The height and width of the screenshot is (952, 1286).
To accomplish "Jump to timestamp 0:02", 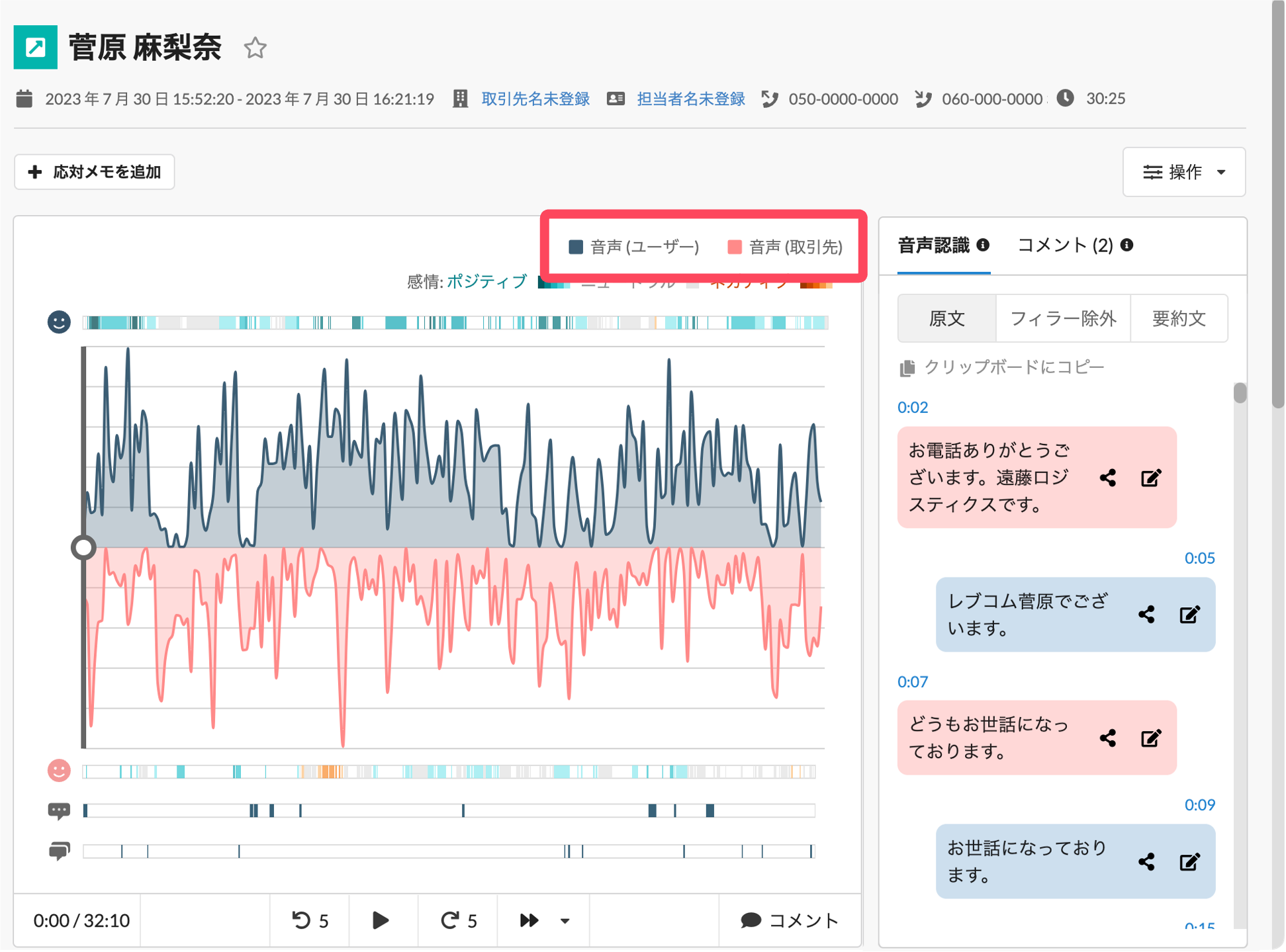I will [913, 407].
